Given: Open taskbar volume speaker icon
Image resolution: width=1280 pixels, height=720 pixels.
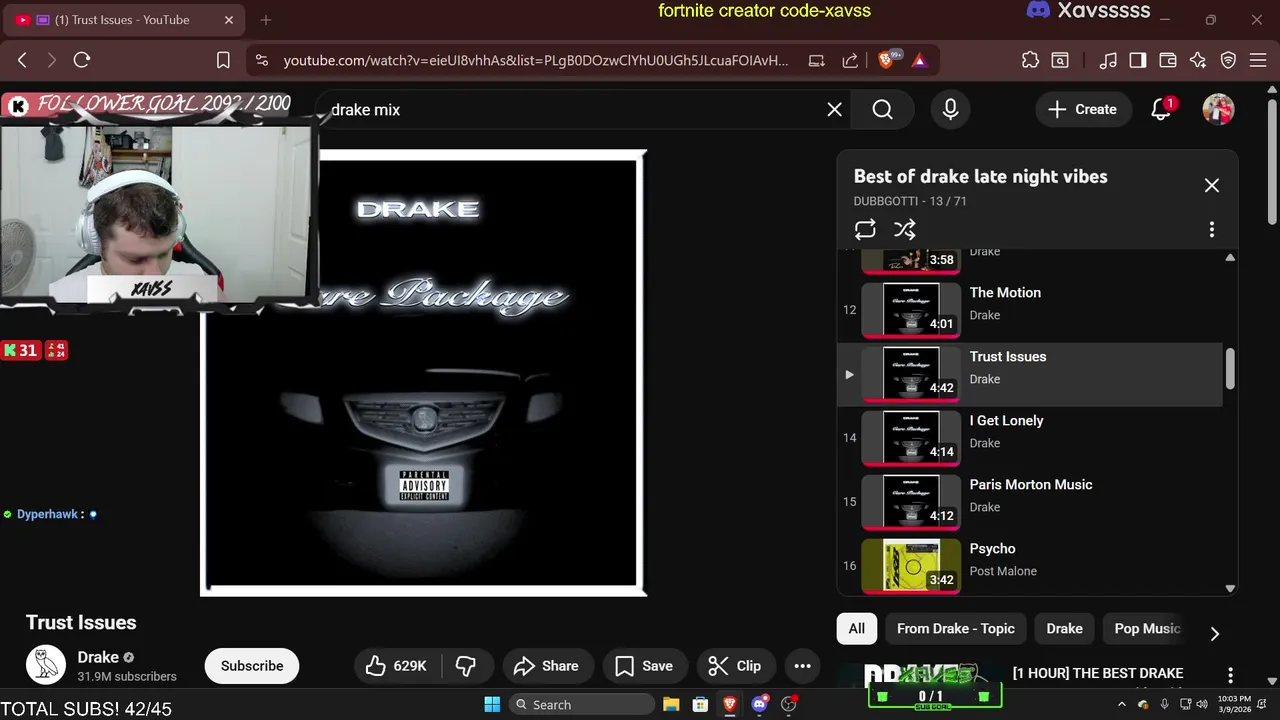Looking at the screenshot, I should tap(1201, 704).
